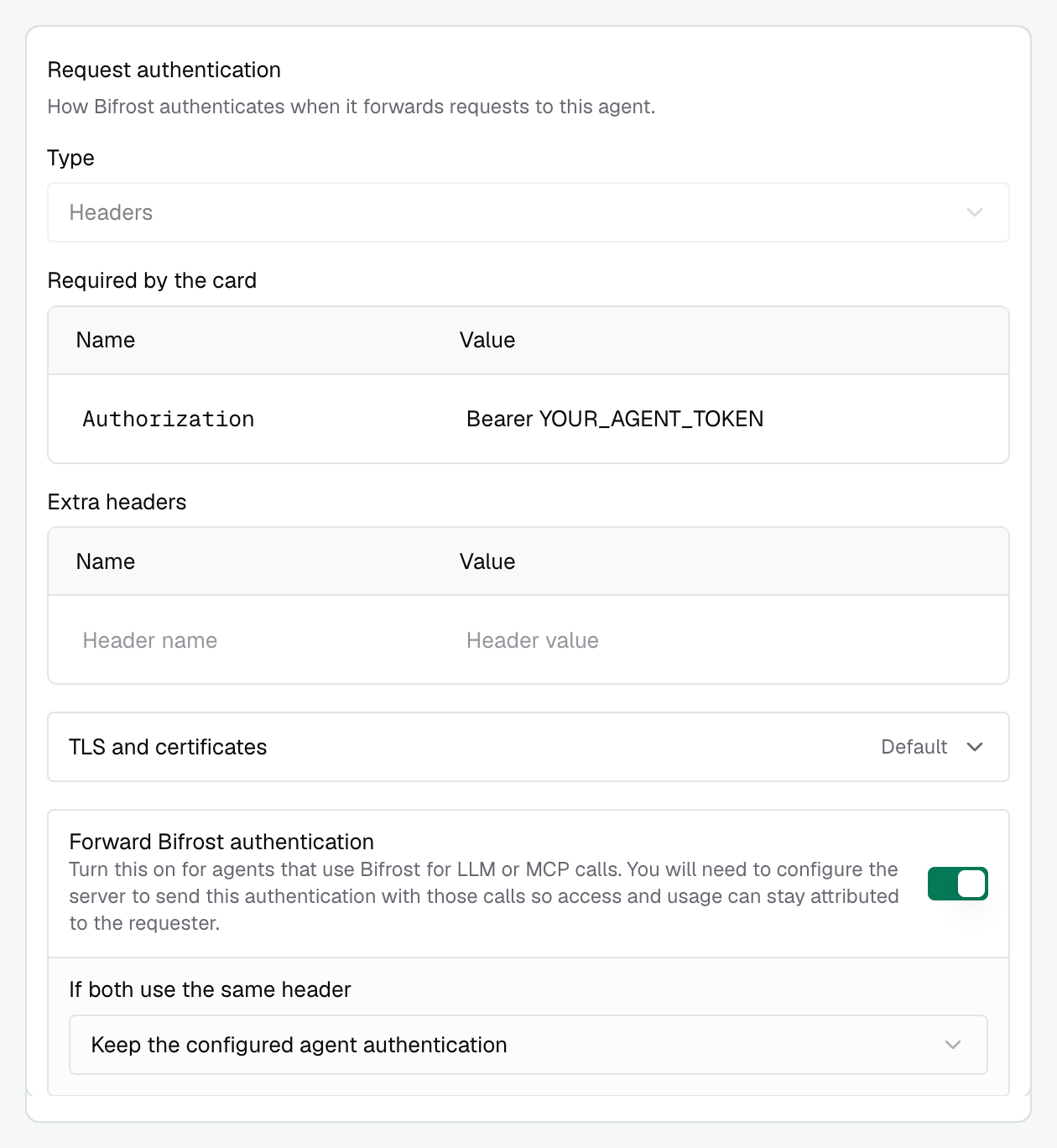This screenshot has height=1148, width=1057.
Task: Click the Default chevron icon in TLS row
Action: point(974,747)
